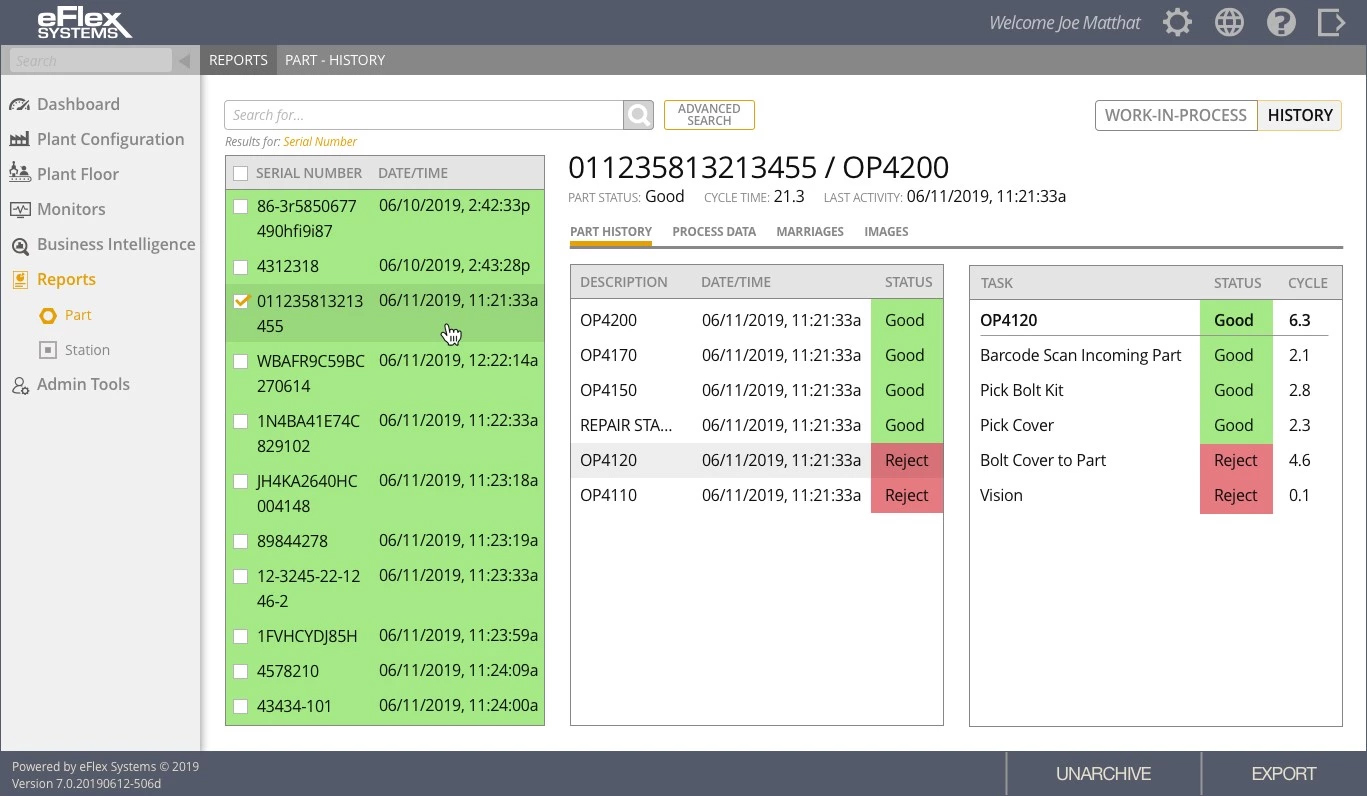Open the settings gear icon
The height and width of the screenshot is (796, 1367).
pos(1177,23)
